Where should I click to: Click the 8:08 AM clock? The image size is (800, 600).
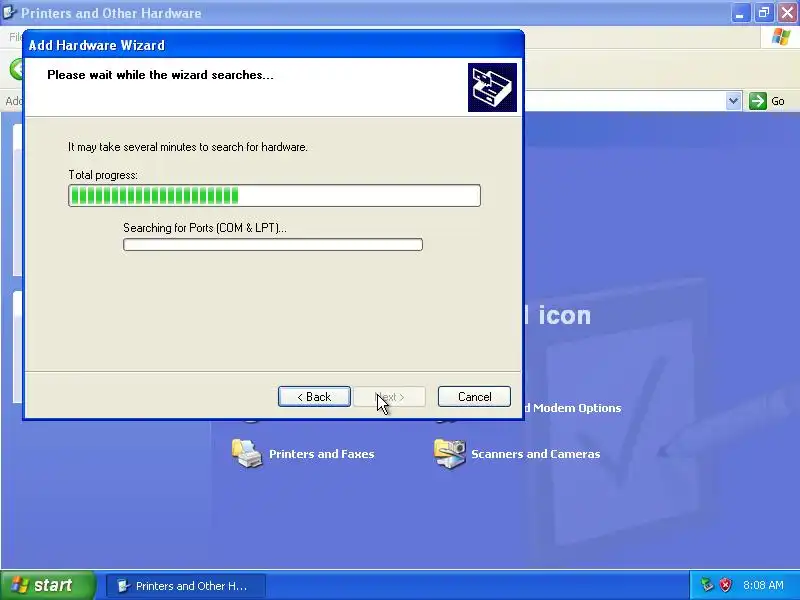click(763, 585)
